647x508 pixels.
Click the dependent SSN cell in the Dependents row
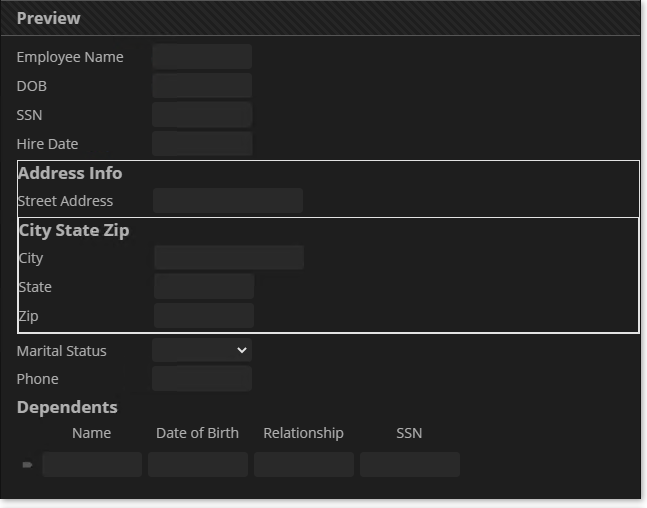coord(410,465)
